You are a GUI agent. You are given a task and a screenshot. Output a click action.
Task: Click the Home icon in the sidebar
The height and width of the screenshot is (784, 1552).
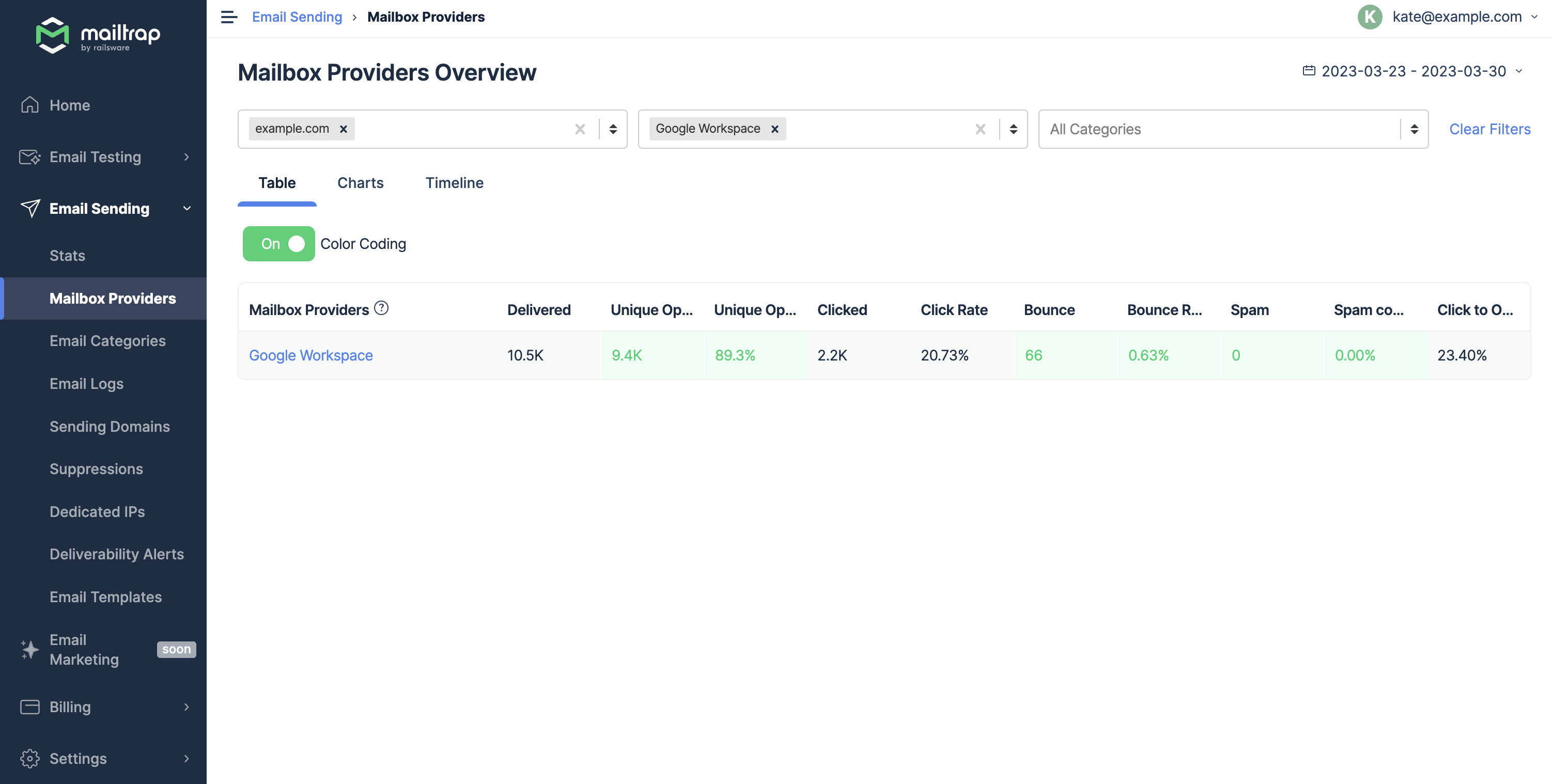[x=29, y=104]
